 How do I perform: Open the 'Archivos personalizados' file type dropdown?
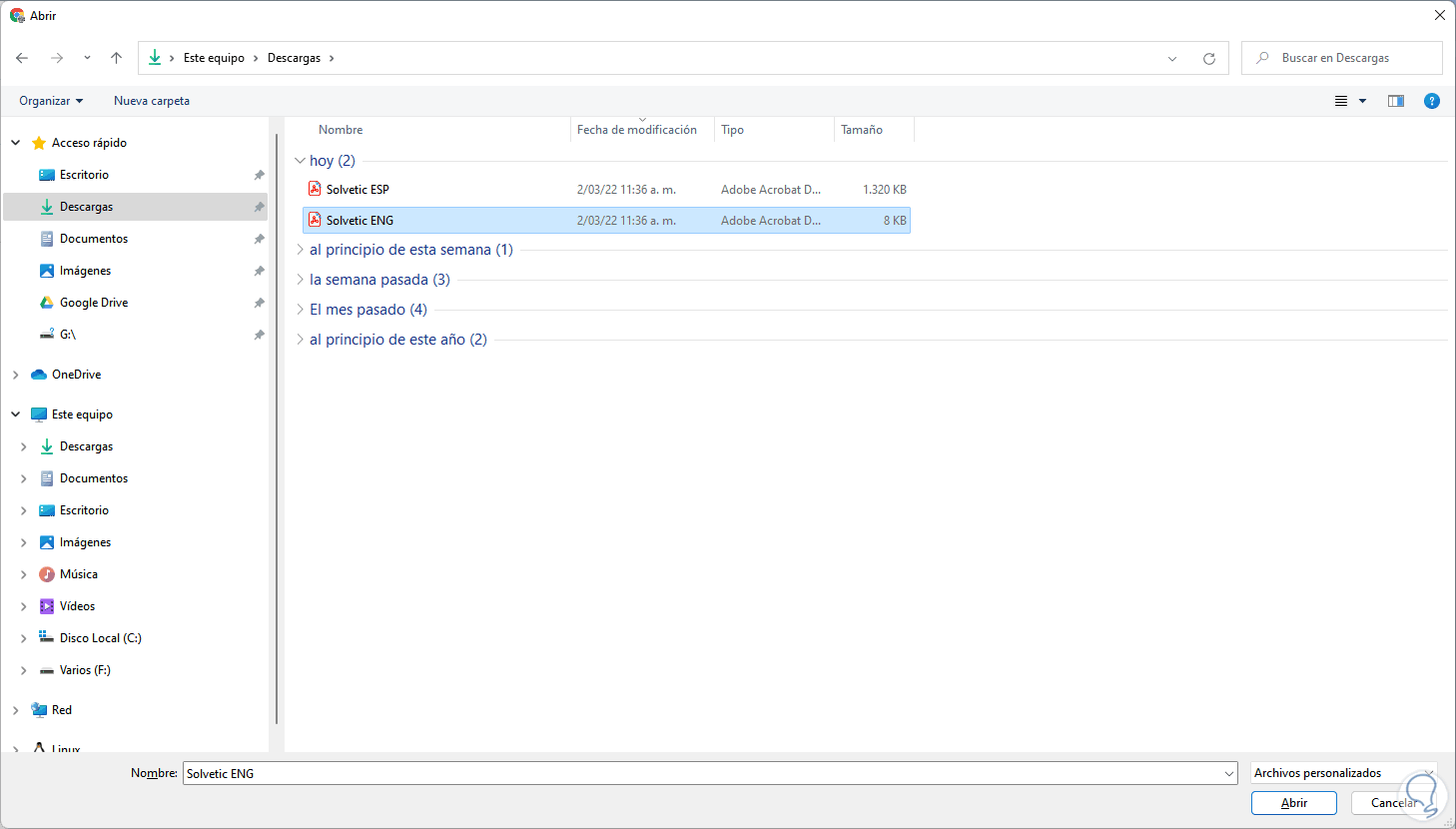[x=1344, y=773]
